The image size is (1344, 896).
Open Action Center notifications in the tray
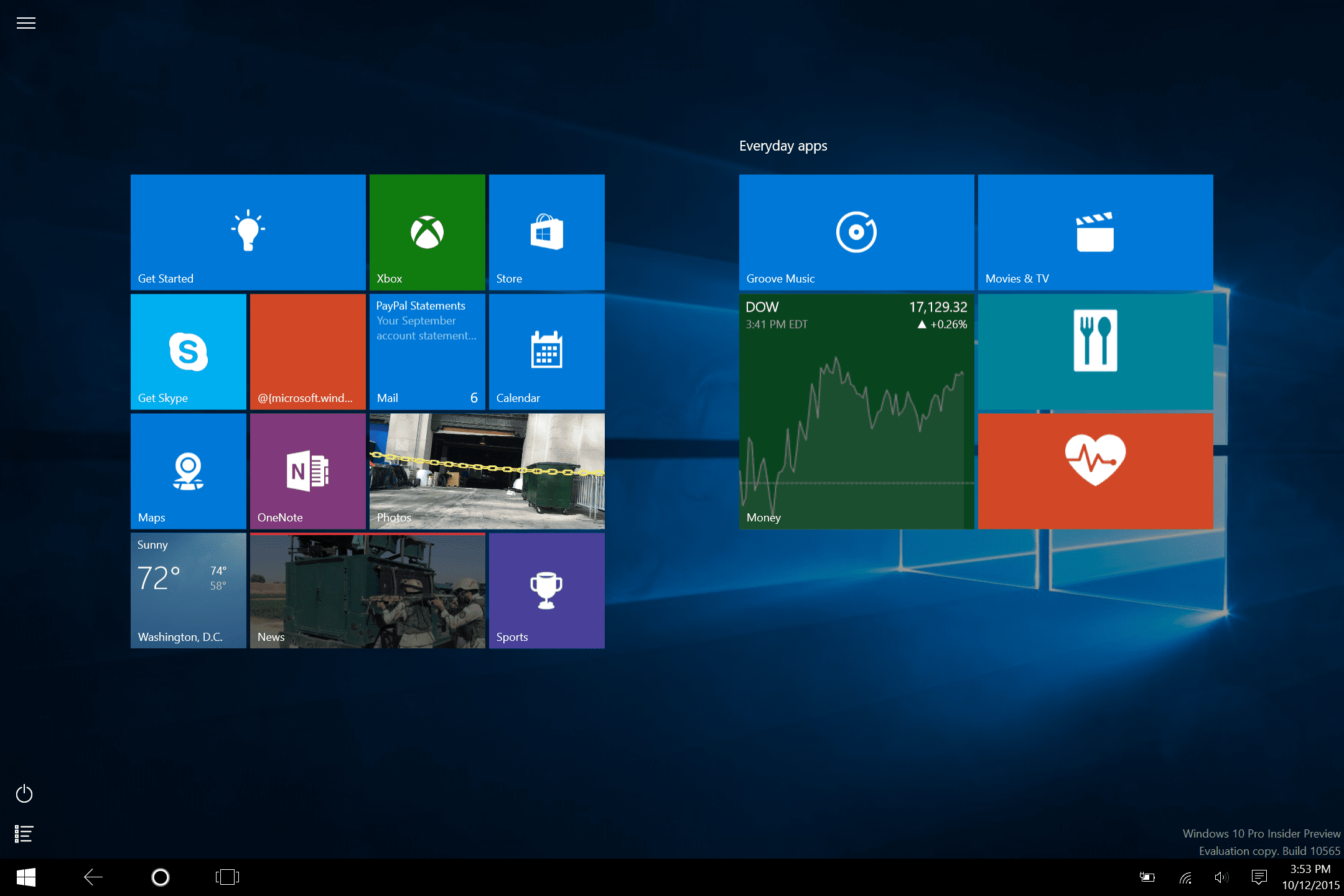1259,877
